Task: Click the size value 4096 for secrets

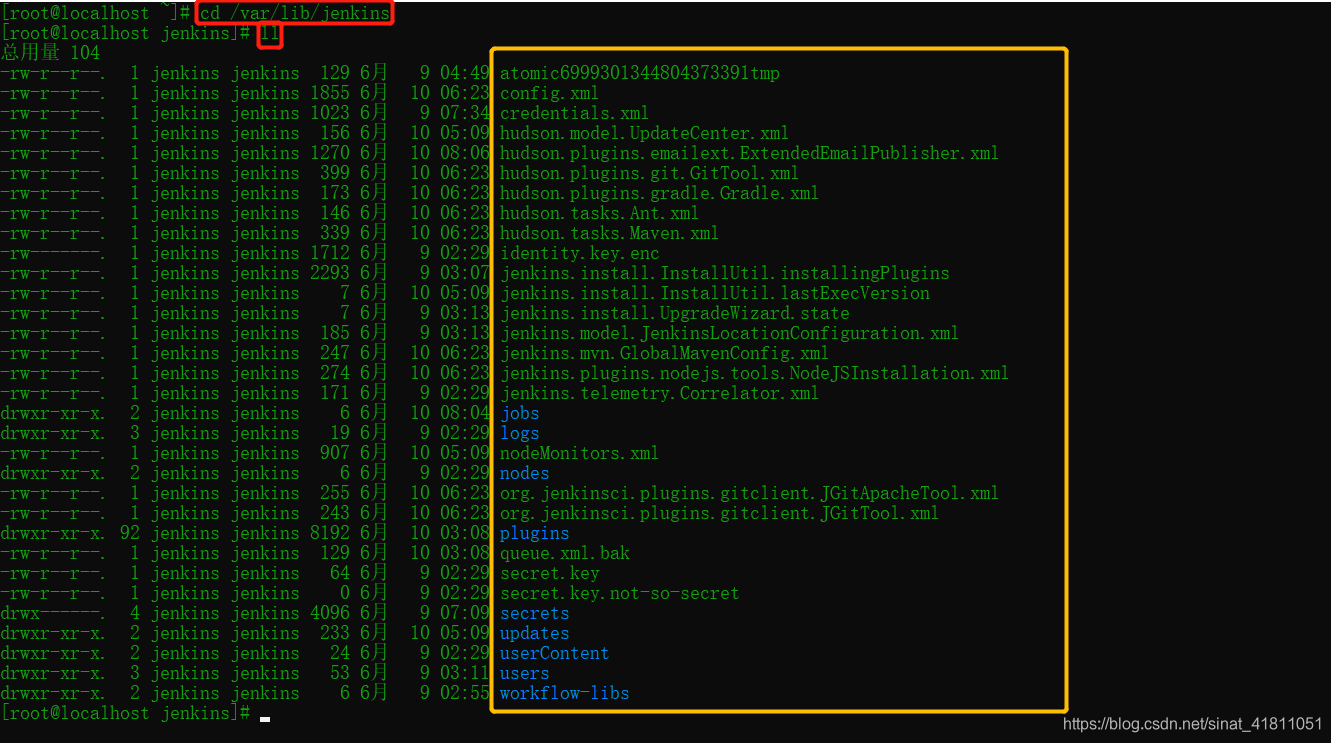Action: [x=331, y=613]
